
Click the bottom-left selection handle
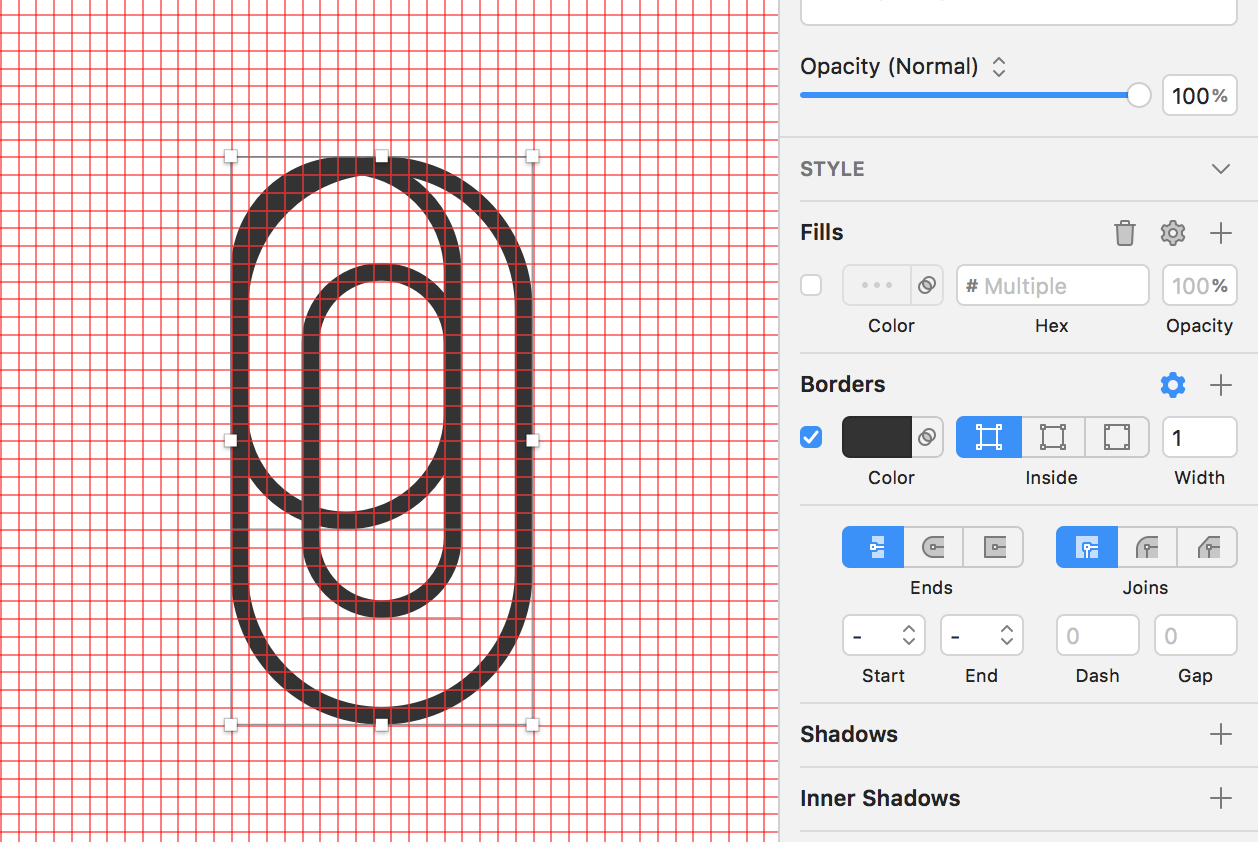pyautogui.click(x=231, y=725)
